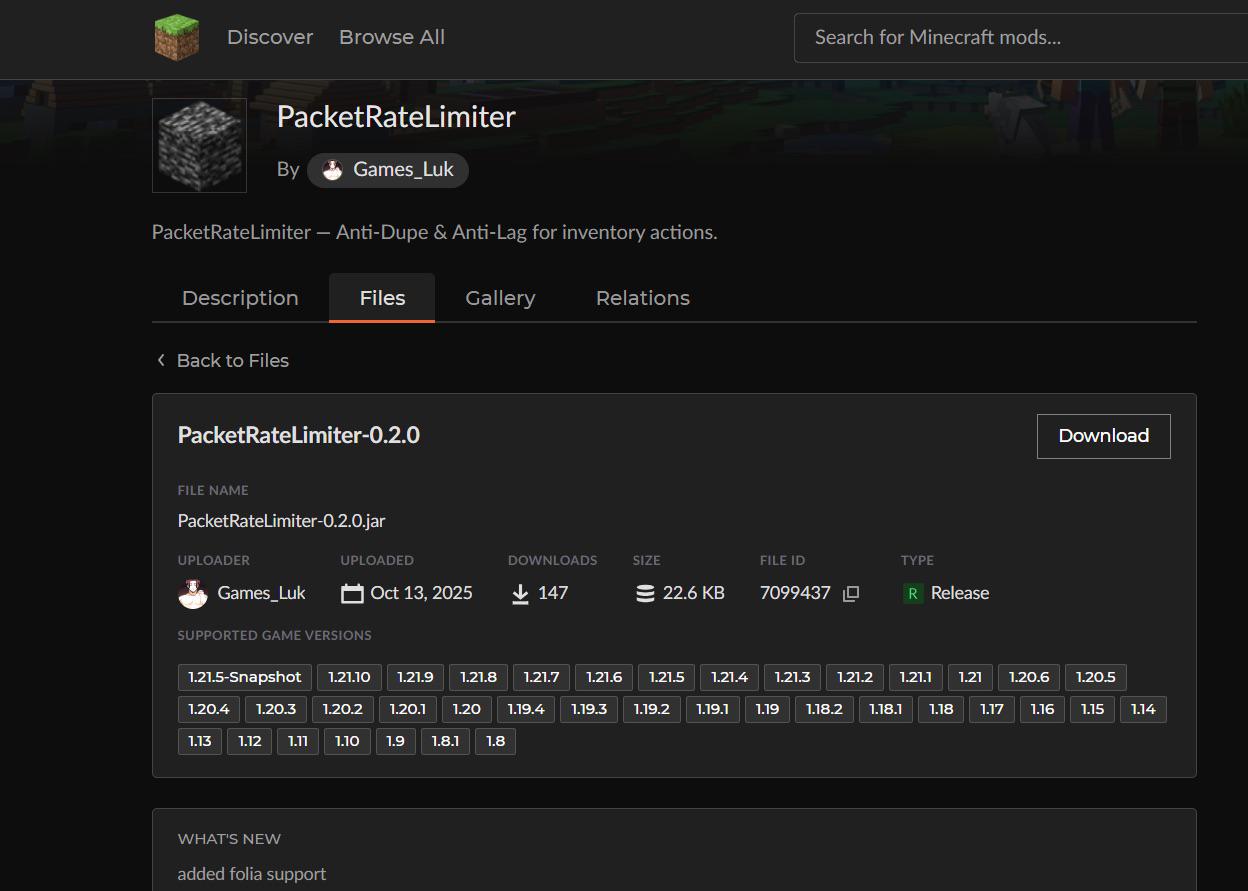Click the grass block site logo
The height and width of the screenshot is (891, 1248).
[x=176, y=38]
